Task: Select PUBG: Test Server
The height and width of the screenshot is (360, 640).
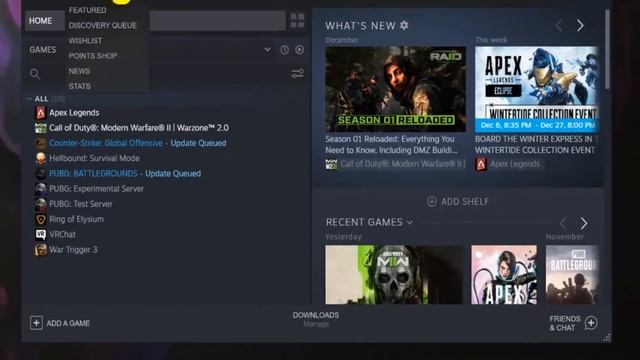Action: pos(80,204)
